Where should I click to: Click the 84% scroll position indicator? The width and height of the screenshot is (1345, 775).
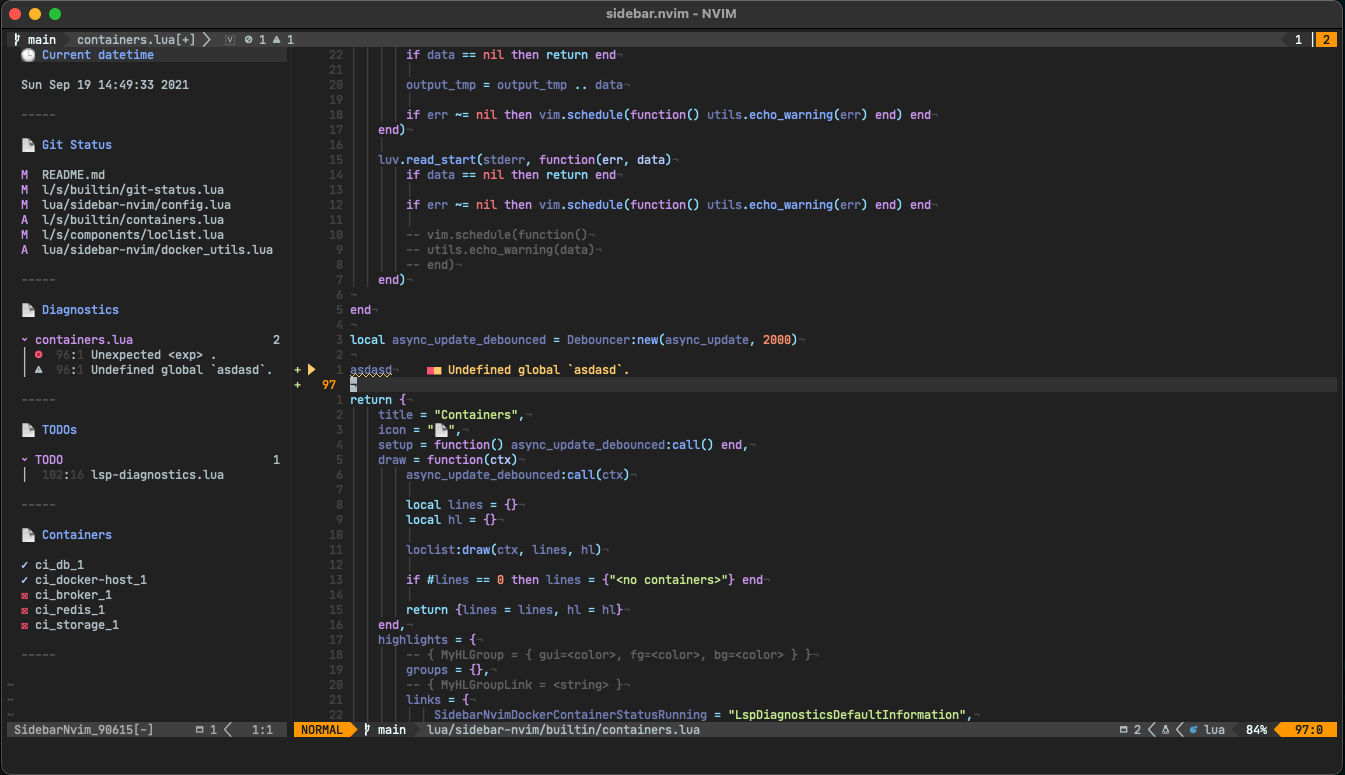click(x=1256, y=730)
